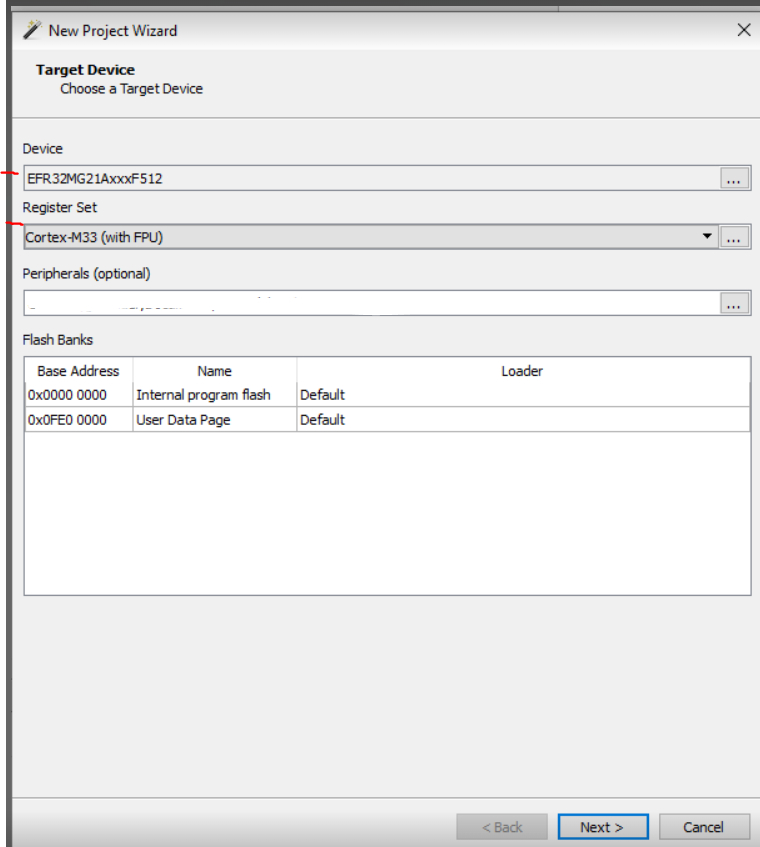Close the wizard with the X button
The height and width of the screenshot is (847, 760).
(x=743, y=31)
